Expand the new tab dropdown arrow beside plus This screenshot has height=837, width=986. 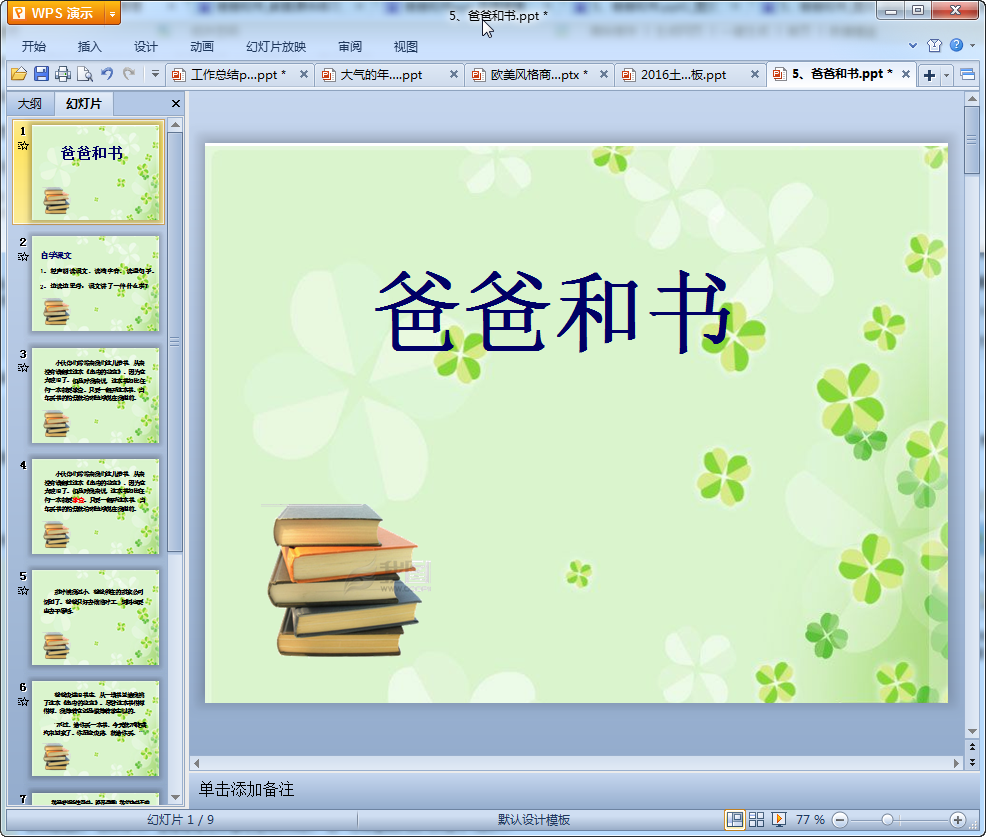click(946, 76)
